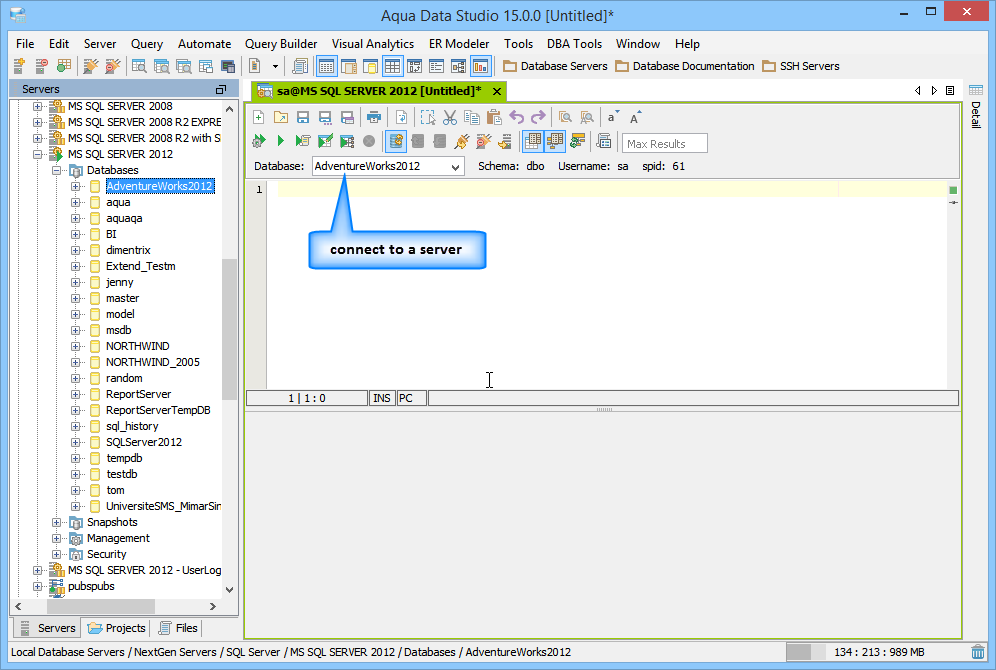Click the Paste clipboard icon
This screenshot has width=996, height=670.
pyautogui.click(x=494, y=117)
